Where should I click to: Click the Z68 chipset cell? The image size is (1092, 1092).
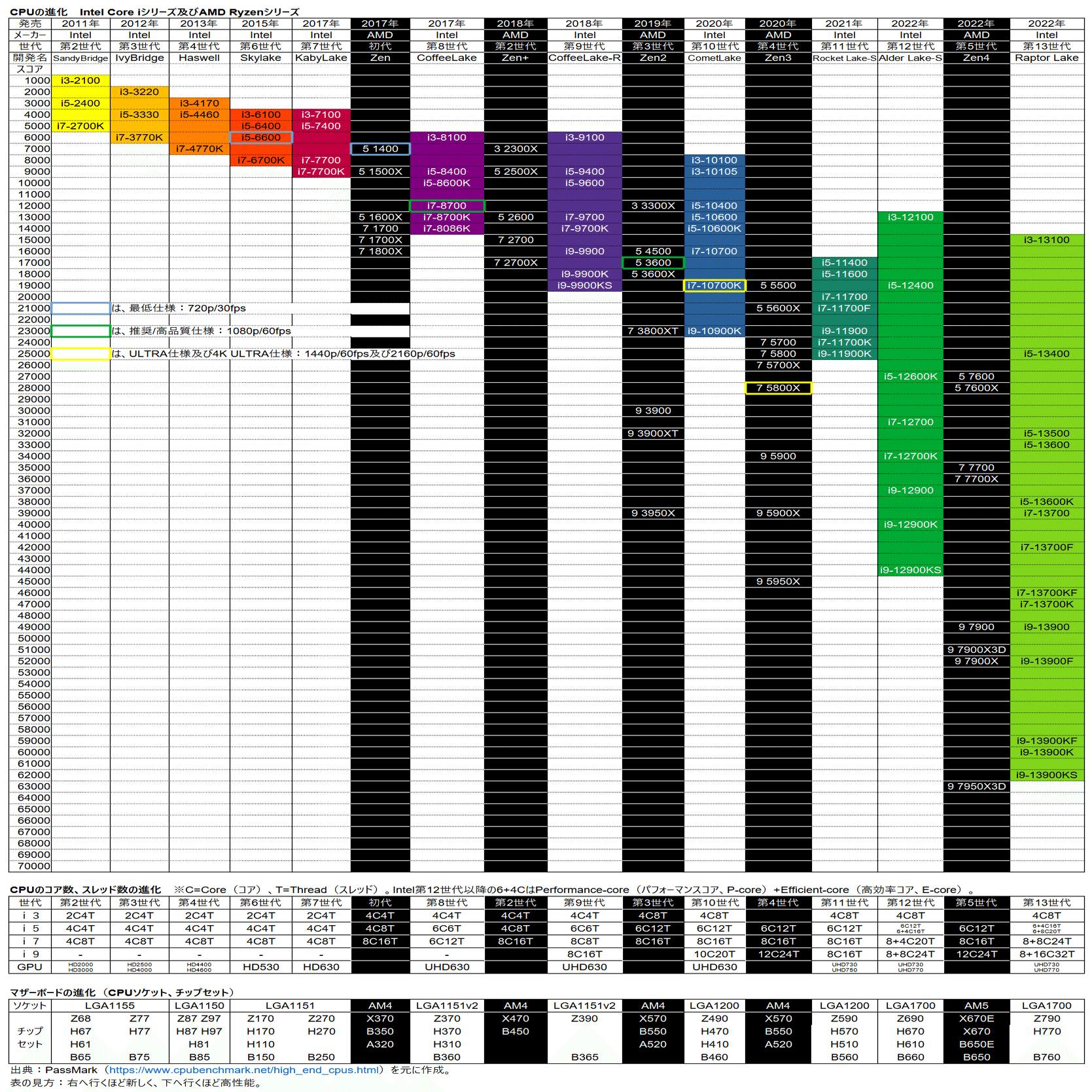[x=80, y=1019]
